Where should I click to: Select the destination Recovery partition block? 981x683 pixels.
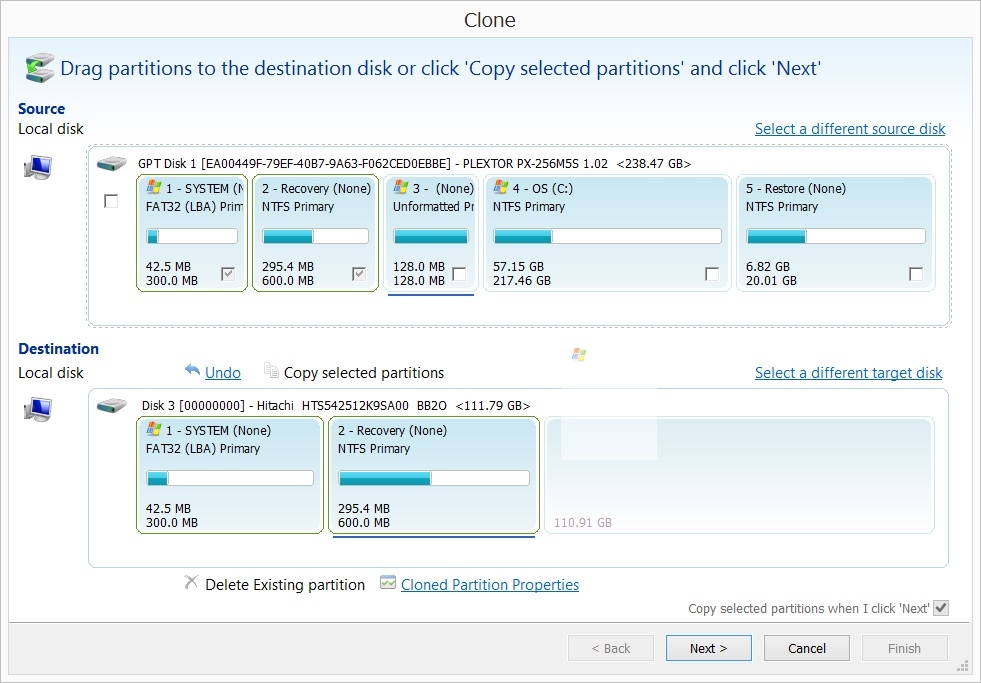433,476
